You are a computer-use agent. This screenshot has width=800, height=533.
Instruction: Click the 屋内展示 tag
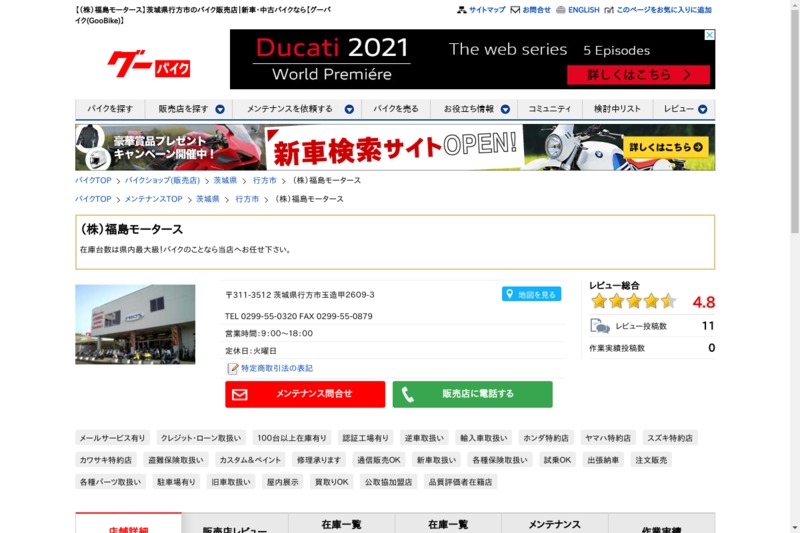[283, 482]
